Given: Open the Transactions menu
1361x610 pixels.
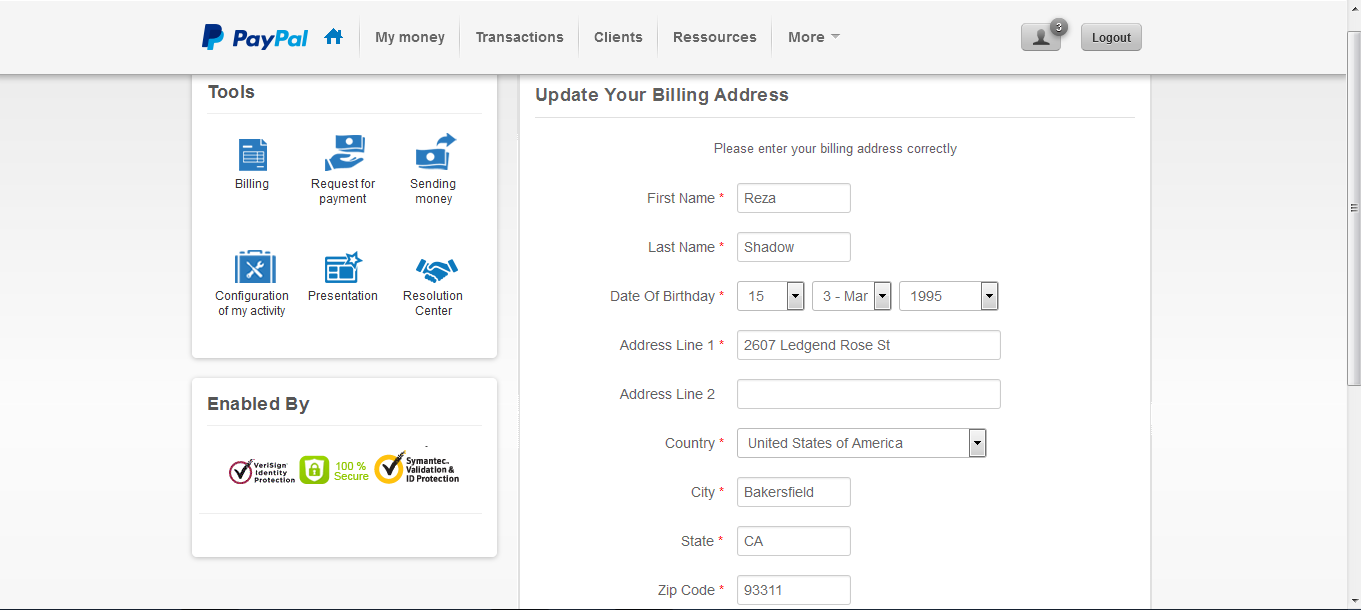Looking at the screenshot, I should pyautogui.click(x=520, y=37).
